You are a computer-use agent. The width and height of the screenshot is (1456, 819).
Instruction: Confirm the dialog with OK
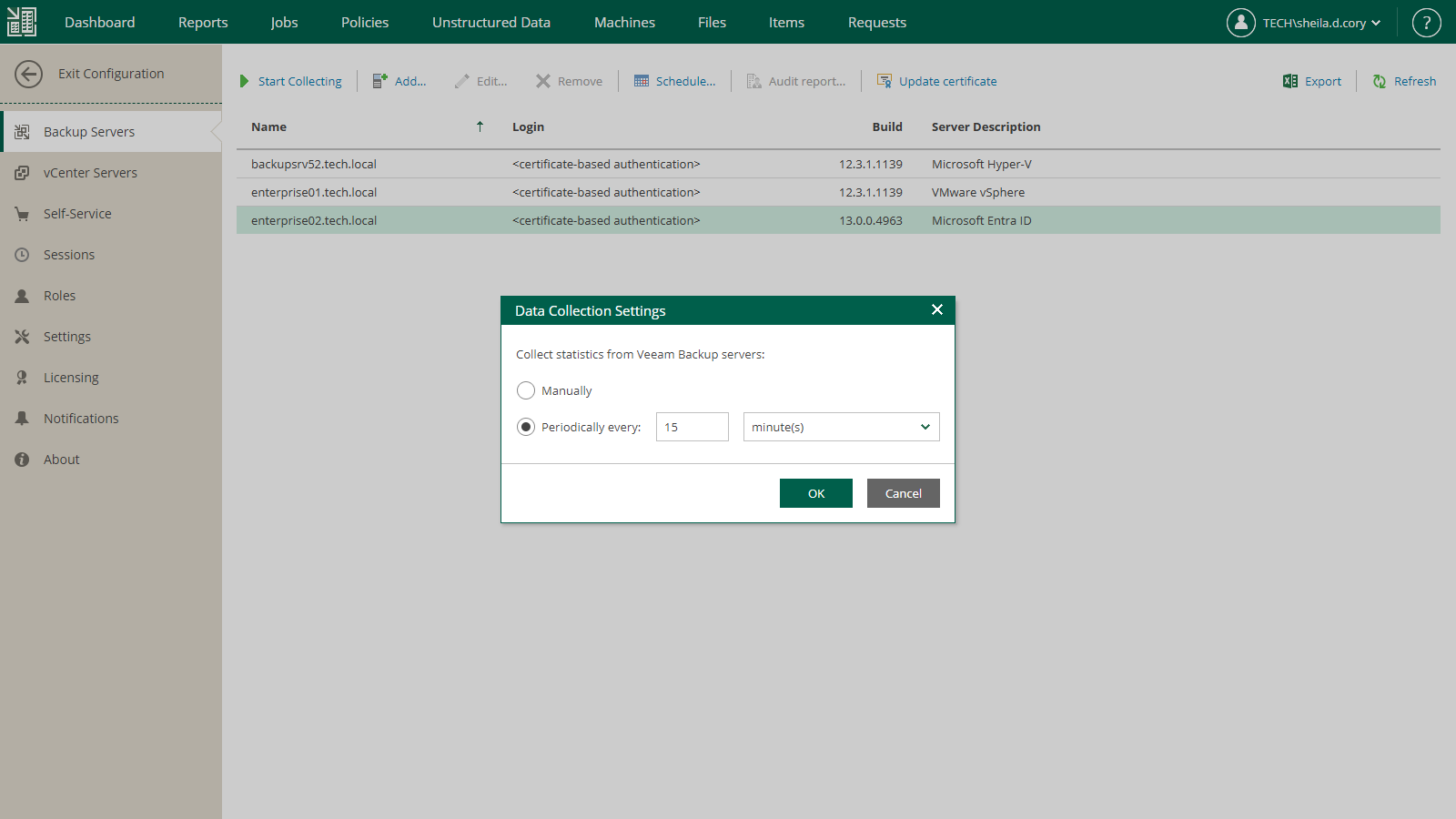pyautogui.click(x=816, y=493)
